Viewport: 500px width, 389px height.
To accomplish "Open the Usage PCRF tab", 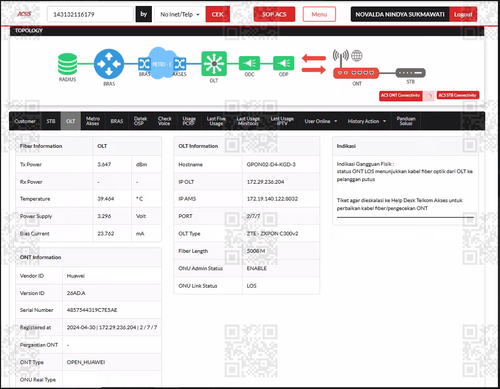I will click(x=189, y=121).
